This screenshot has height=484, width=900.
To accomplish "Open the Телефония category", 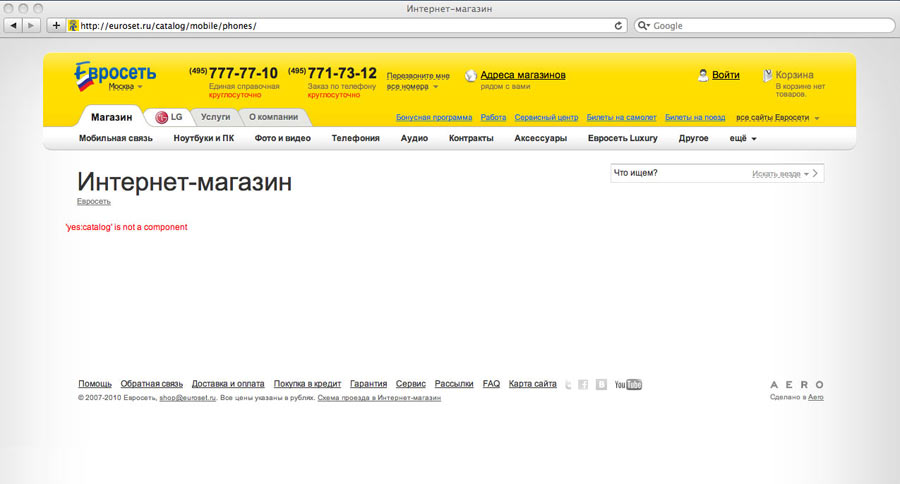I will coord(355,138).
